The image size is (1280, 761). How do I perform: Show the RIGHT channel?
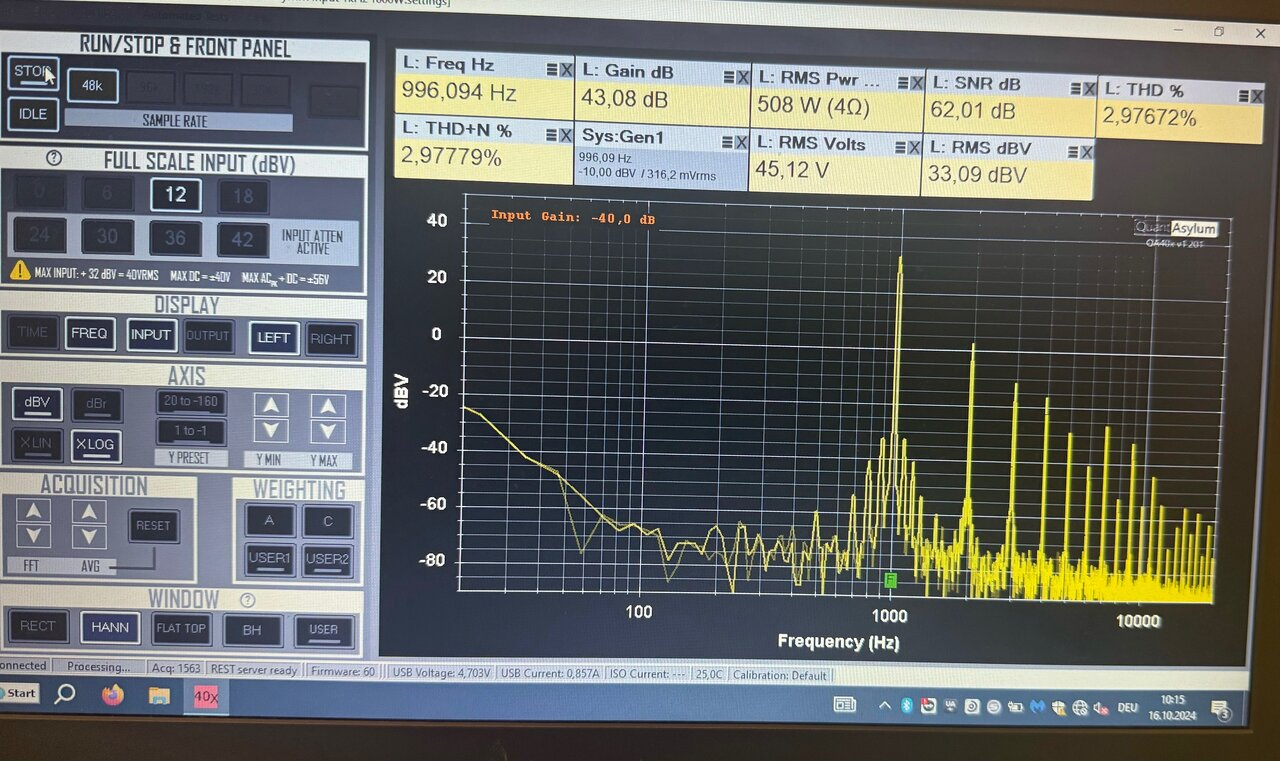click(331, 339)
